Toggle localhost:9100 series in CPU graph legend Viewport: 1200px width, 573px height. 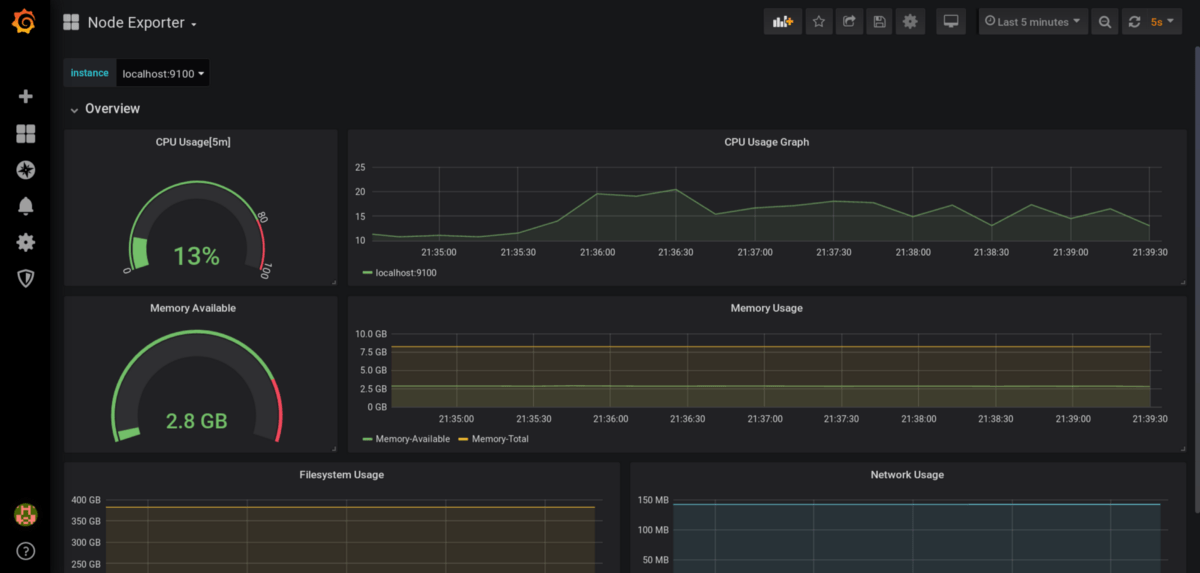coord(405,272)
